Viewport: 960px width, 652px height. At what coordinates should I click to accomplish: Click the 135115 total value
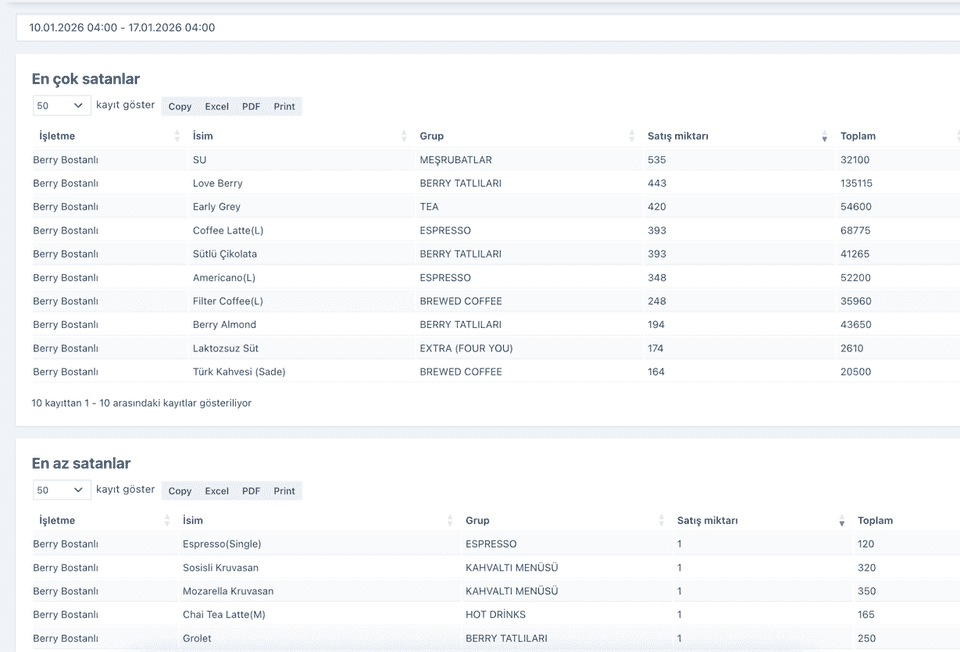click(x=856, y=183)
